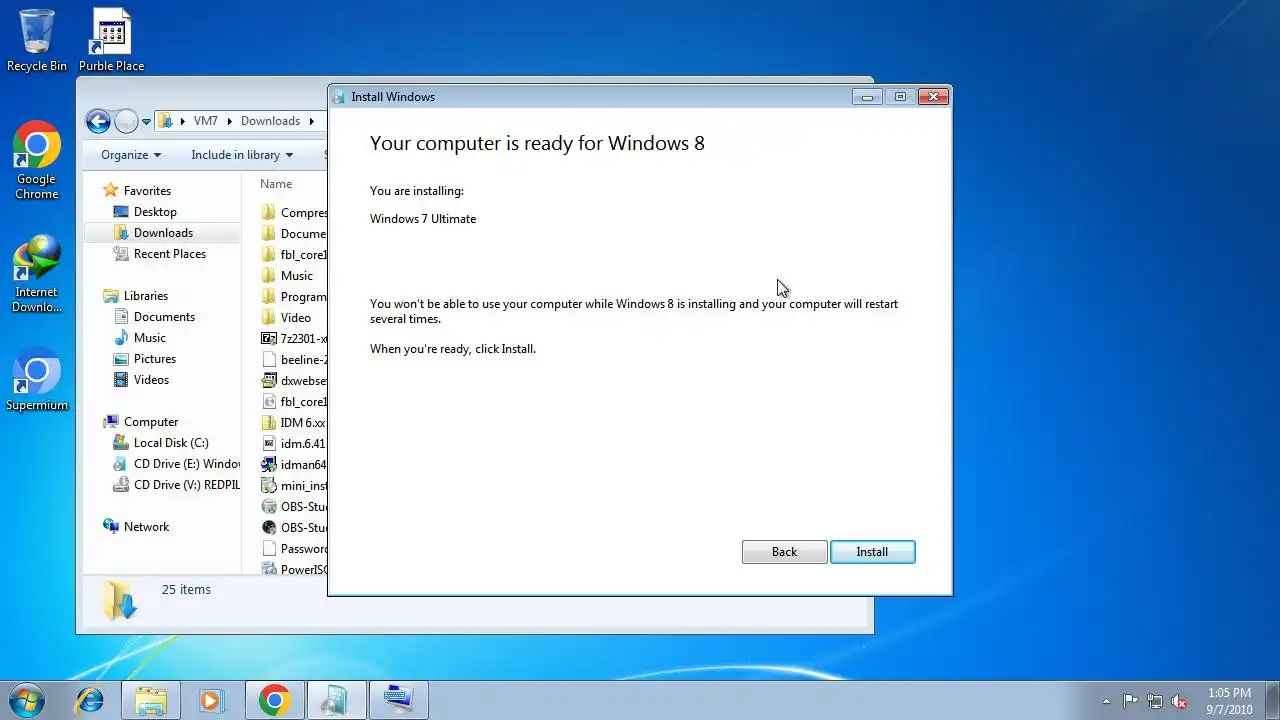
Task: Minimize the Install Windows dialog
Action: point(867,97)
